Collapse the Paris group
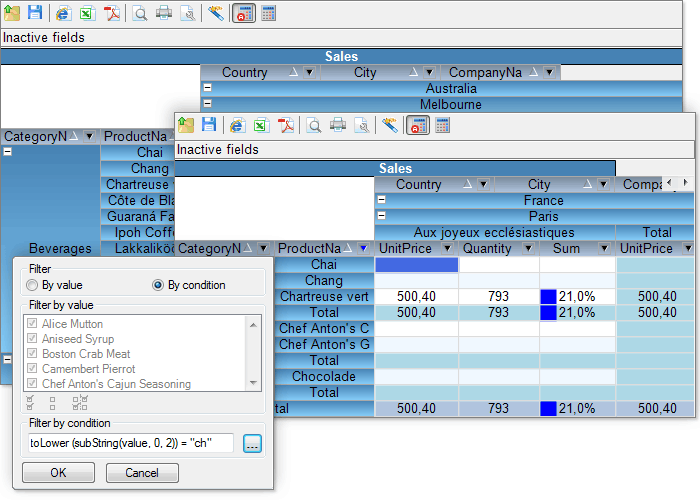Screen dimensions: 700x500 coord(382,216)
